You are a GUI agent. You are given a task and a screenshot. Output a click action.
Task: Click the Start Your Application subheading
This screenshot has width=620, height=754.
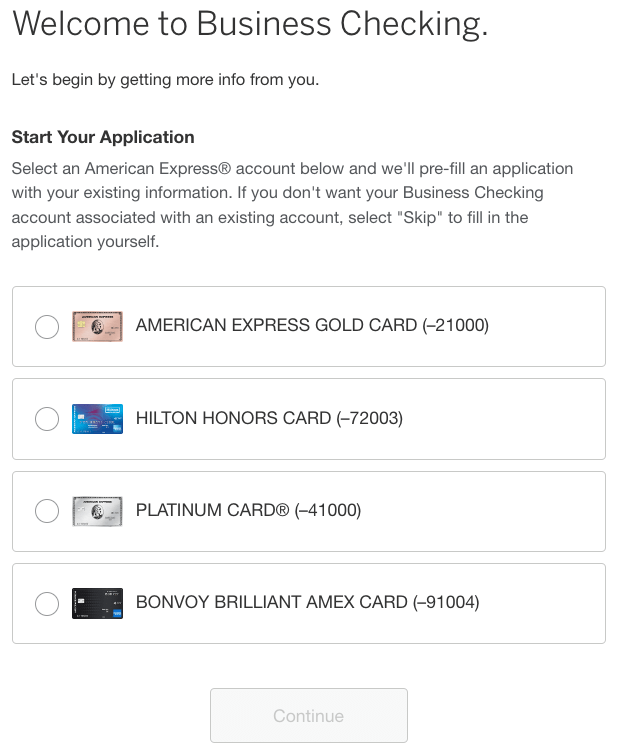(x=103, y=137)
